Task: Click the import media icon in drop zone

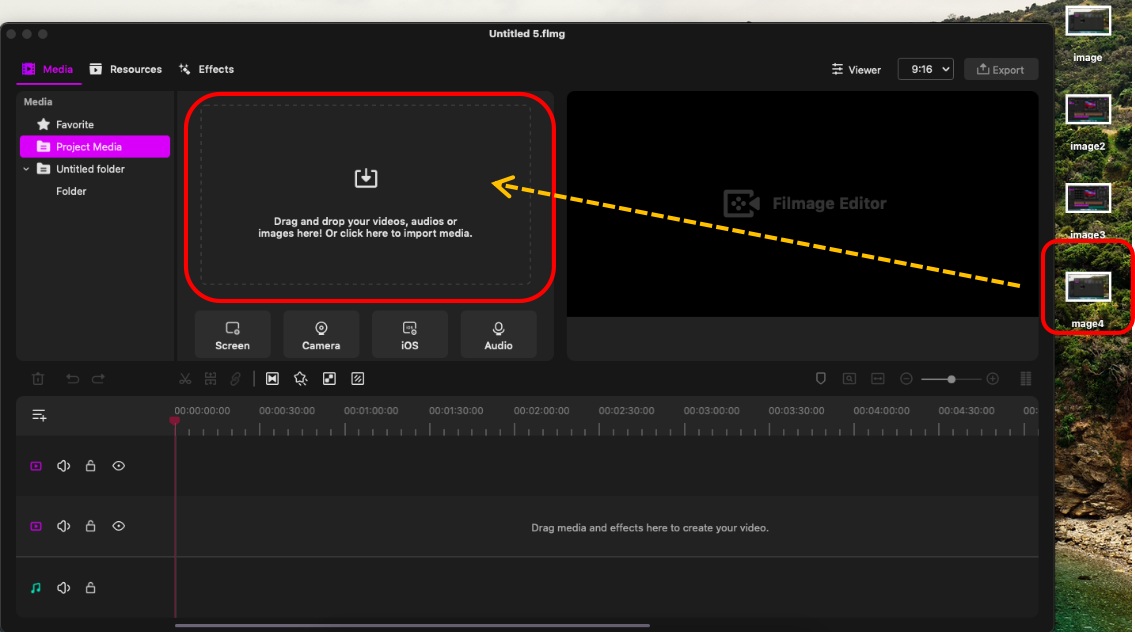Action: 366,178
